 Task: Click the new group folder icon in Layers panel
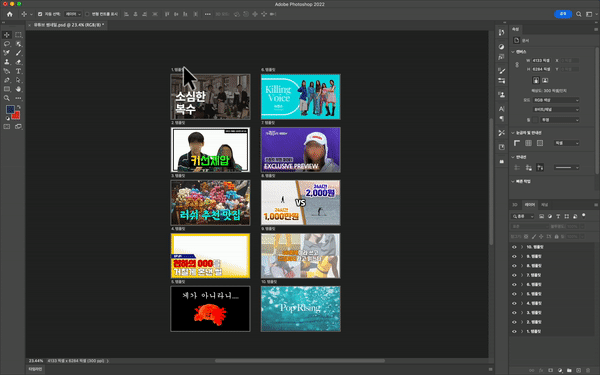569,370
